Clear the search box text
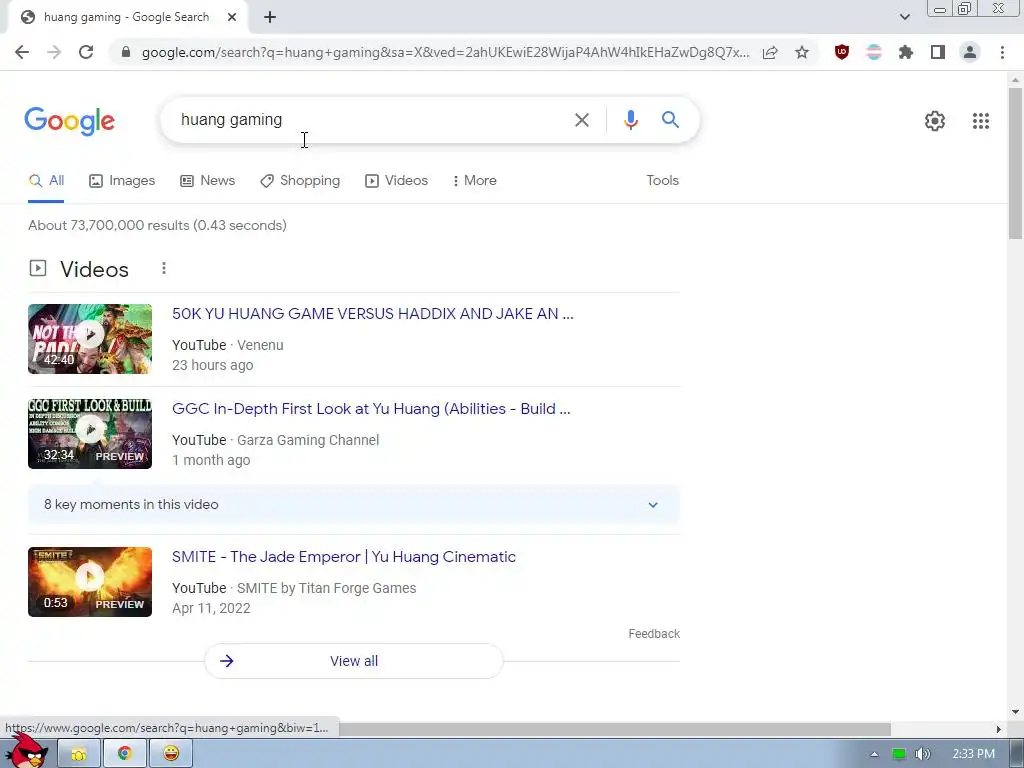The height and width of the screenshot is (768, 1024). coord(581,120)
